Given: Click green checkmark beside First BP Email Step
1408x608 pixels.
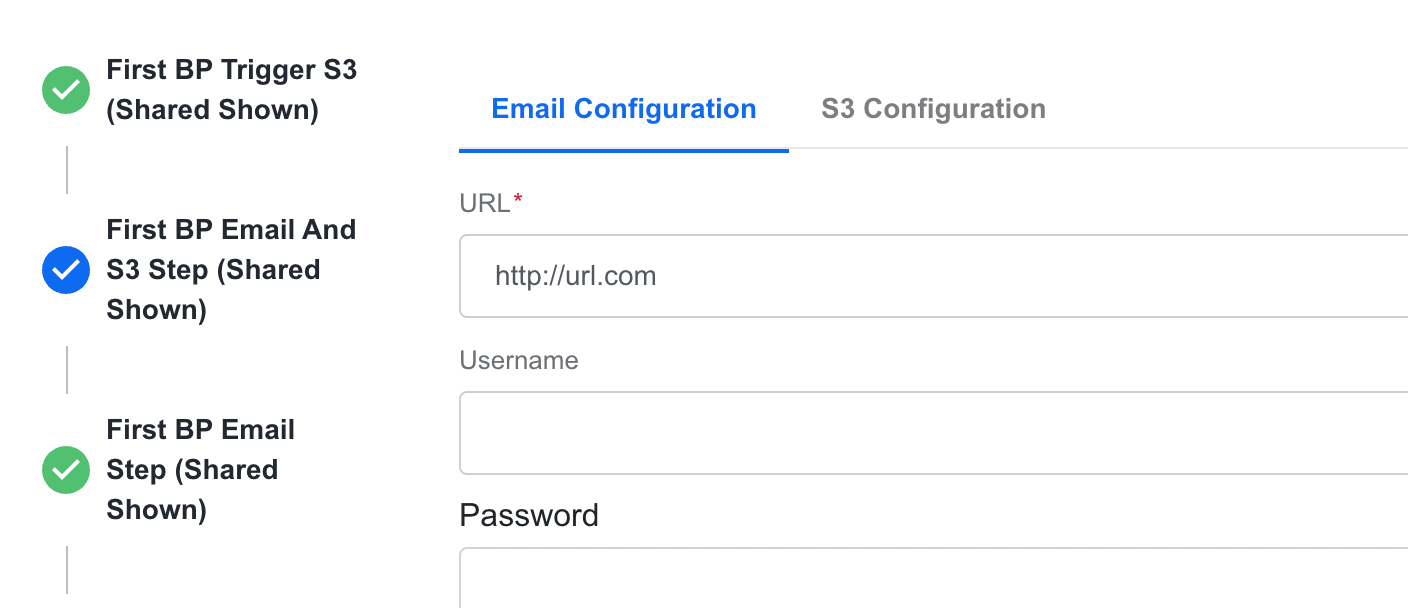Looking at the screenshot, I should (x=66, y=470).
